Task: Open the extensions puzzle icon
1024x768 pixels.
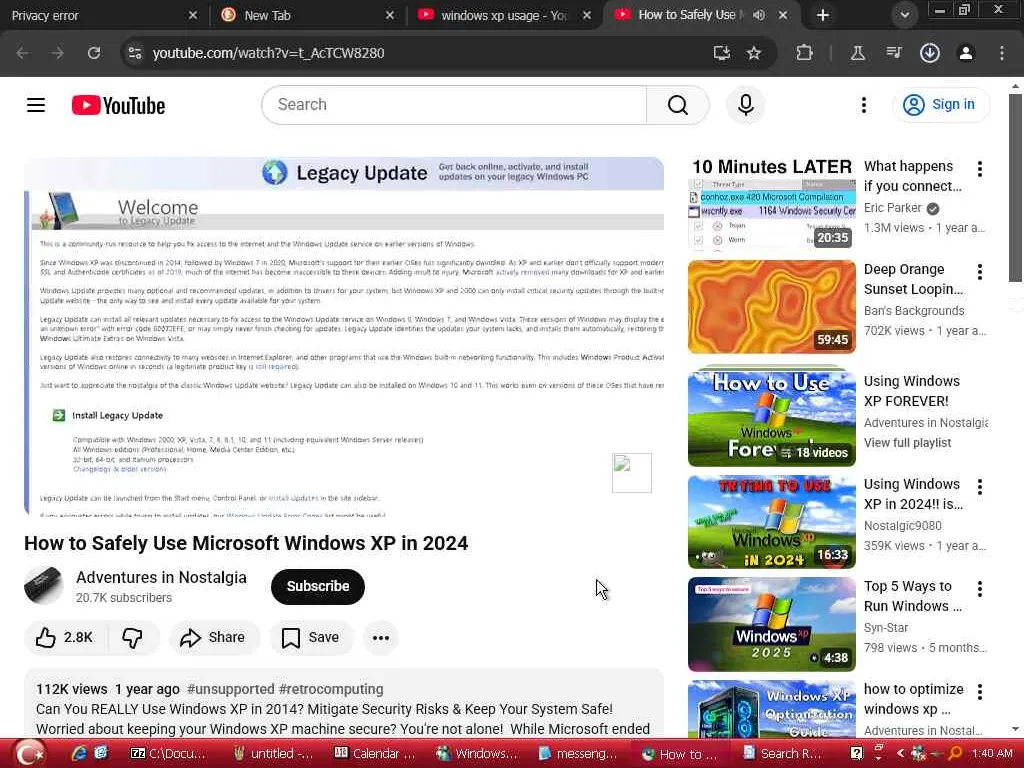Action: [x=805, y=53]
